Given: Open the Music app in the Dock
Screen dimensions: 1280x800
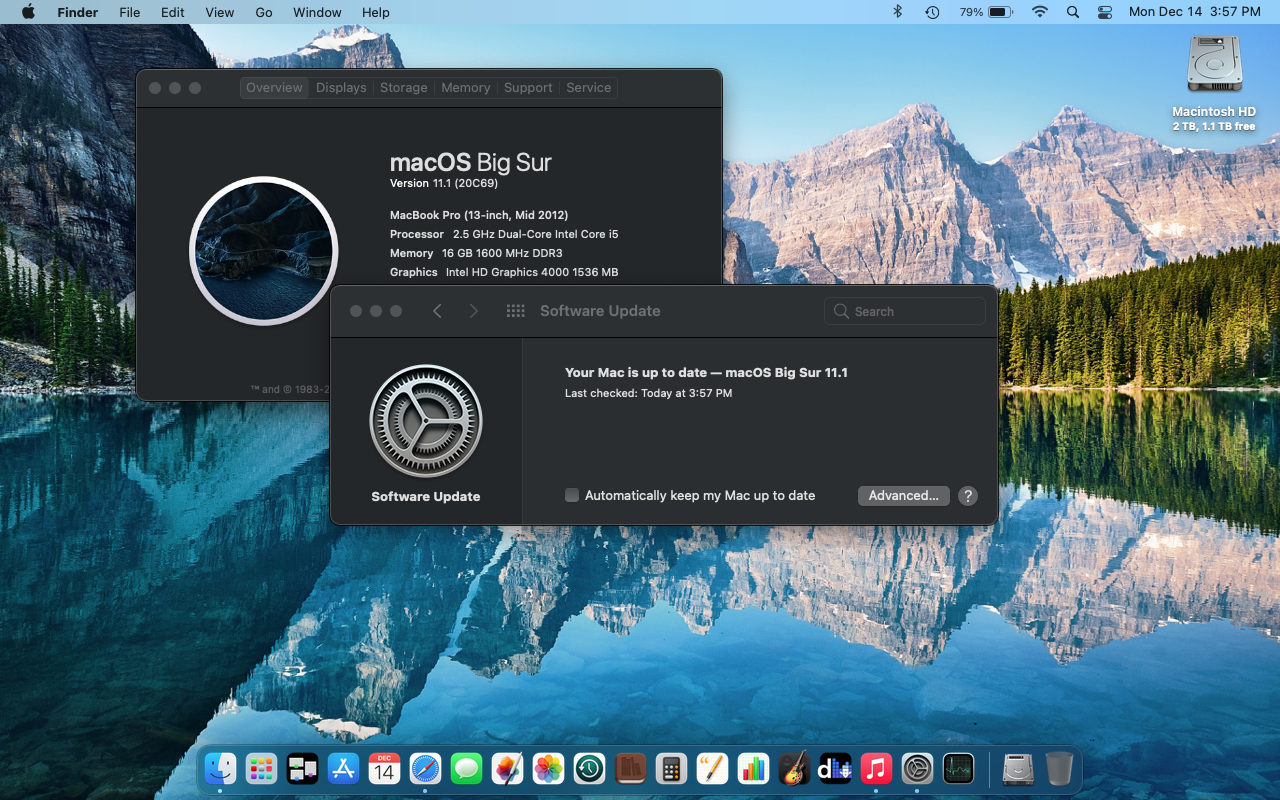Looking at the screenshot, I should (876, 768).
